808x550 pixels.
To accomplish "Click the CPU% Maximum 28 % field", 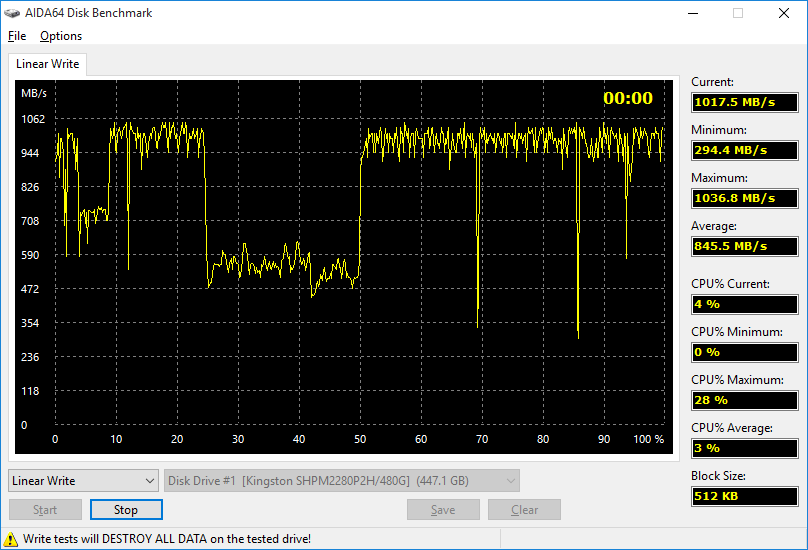I will click(x=744, y=400).
